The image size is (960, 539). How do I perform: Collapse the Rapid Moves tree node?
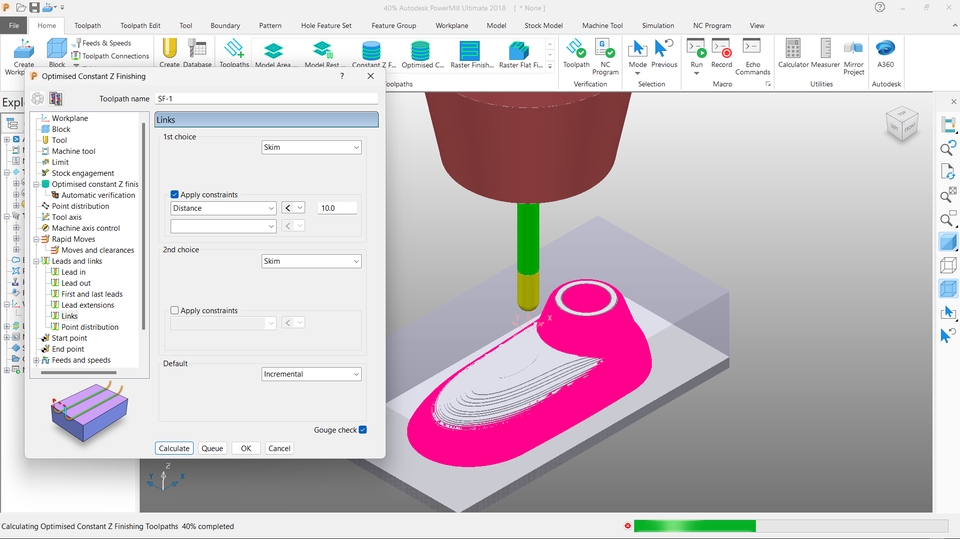[x=36, y=239]
